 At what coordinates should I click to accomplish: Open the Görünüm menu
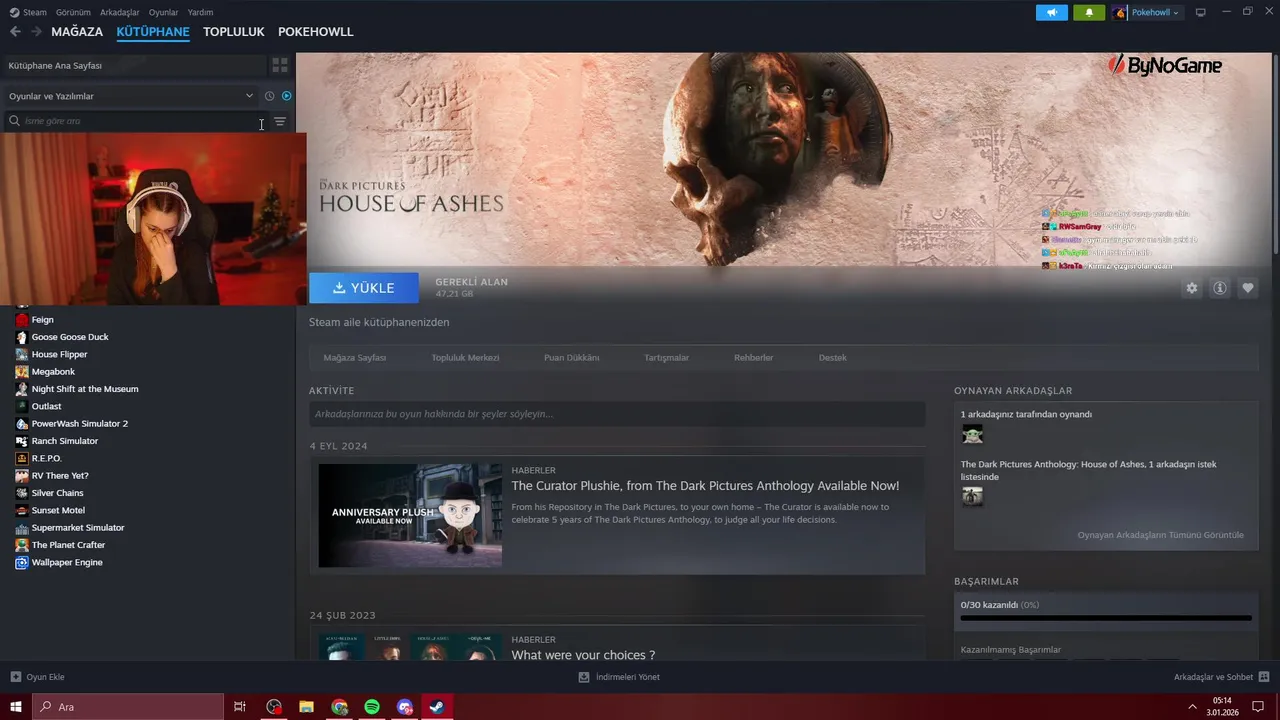[73, 12]
